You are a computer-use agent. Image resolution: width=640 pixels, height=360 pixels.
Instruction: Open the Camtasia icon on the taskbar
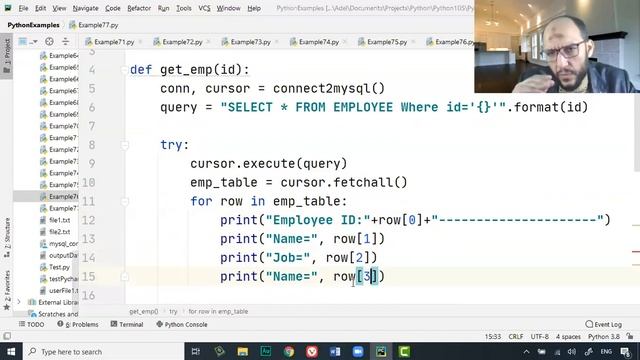[x=404, y=352]
